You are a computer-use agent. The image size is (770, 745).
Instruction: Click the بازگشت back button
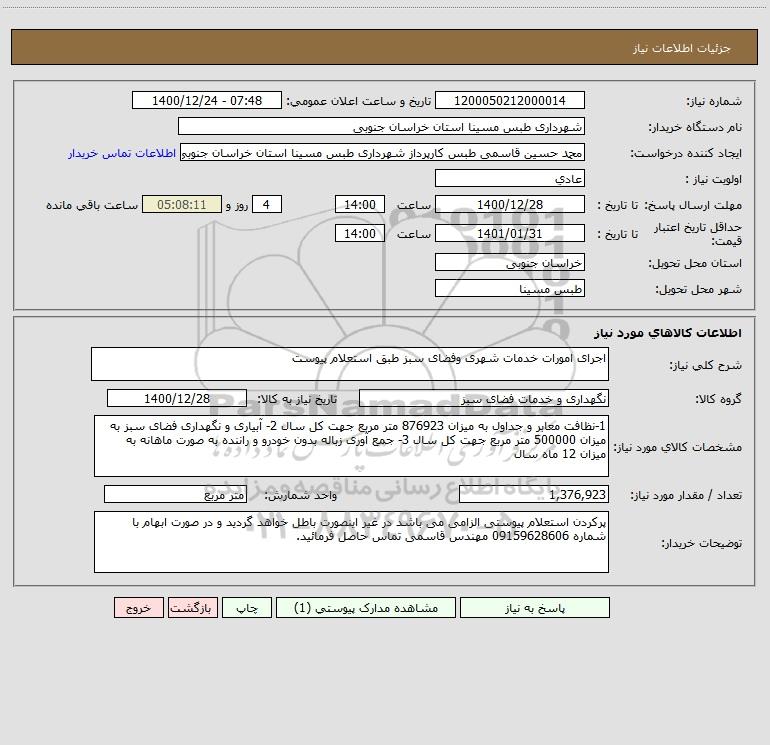(x=192, y=607)
